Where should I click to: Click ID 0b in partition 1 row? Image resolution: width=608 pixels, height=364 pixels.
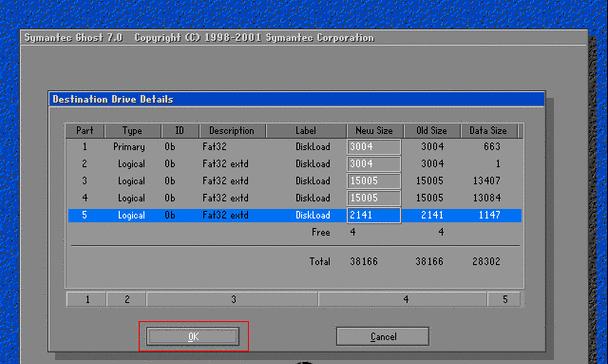coord(170,147)
